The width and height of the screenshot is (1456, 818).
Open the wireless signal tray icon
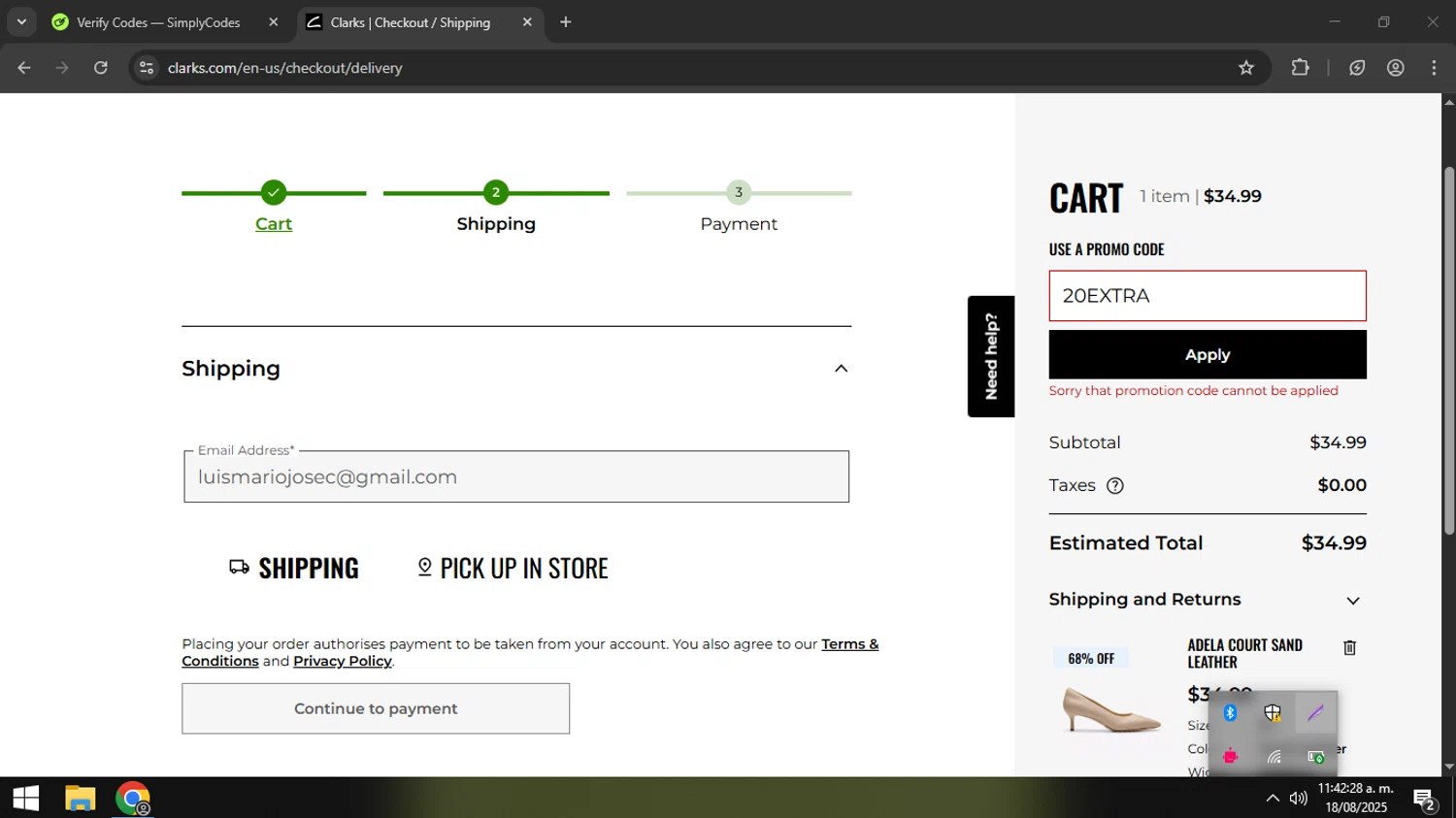tap(1274, 756)
